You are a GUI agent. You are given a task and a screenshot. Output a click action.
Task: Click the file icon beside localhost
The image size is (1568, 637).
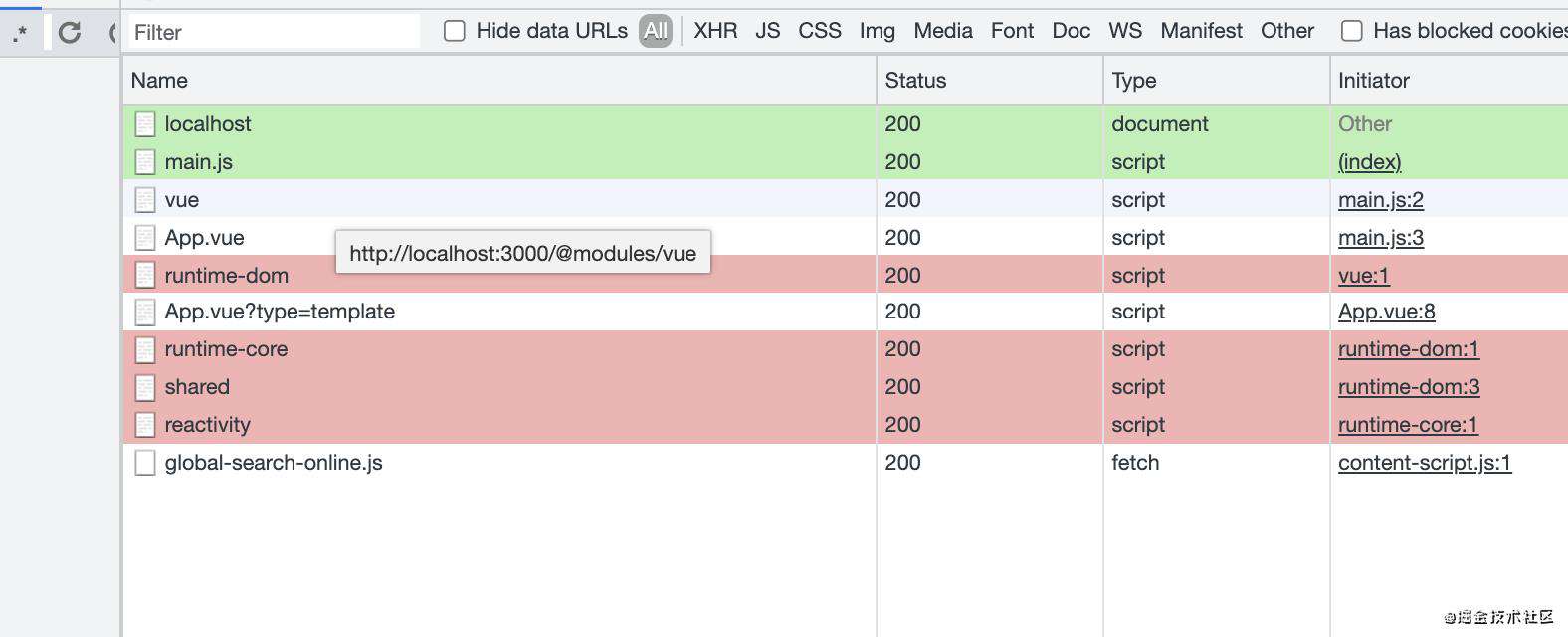click(x=145, y=124)
